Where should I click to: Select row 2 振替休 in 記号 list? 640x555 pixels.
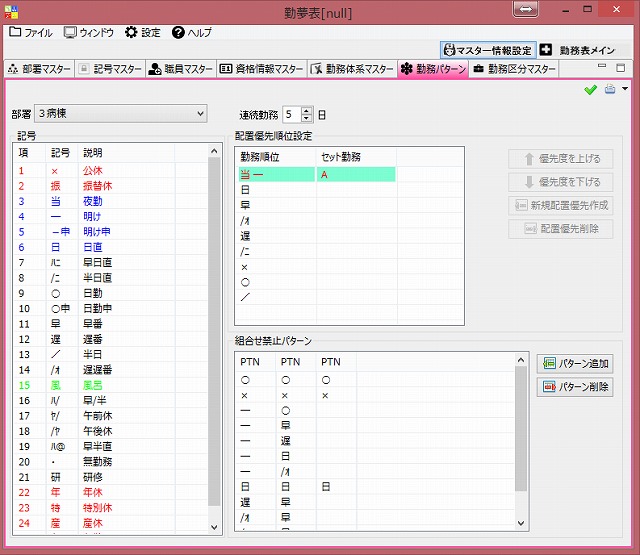[110, 186]
